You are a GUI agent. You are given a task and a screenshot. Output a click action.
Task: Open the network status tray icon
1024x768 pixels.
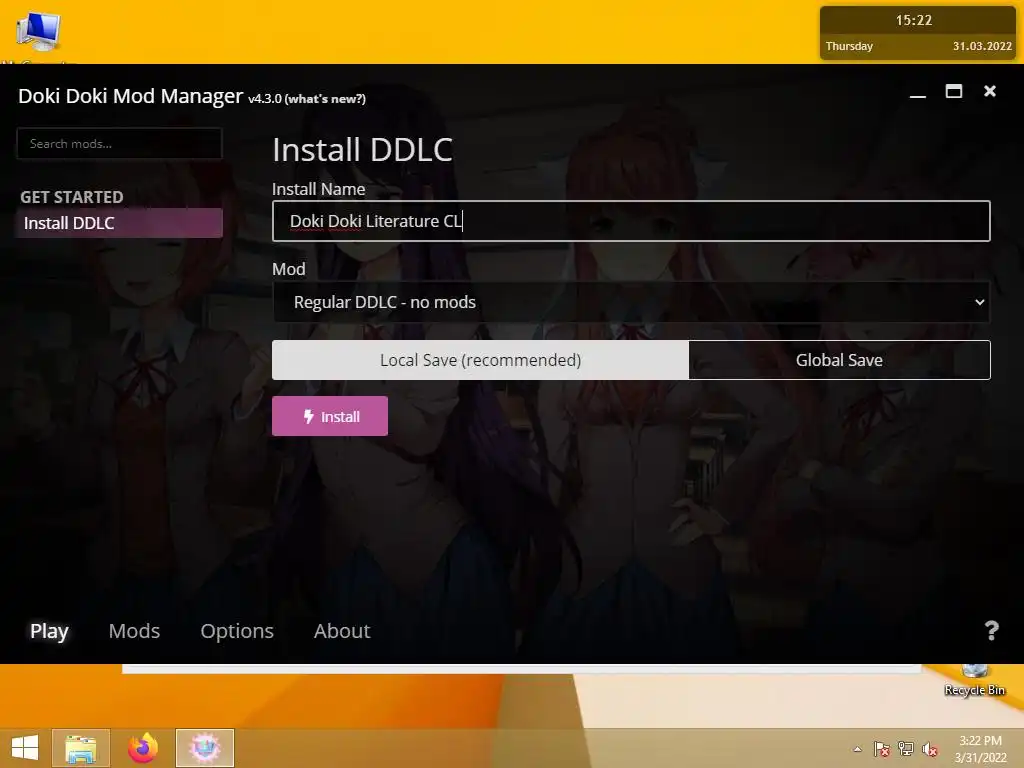pyautogui.click(x=906, y=749)
